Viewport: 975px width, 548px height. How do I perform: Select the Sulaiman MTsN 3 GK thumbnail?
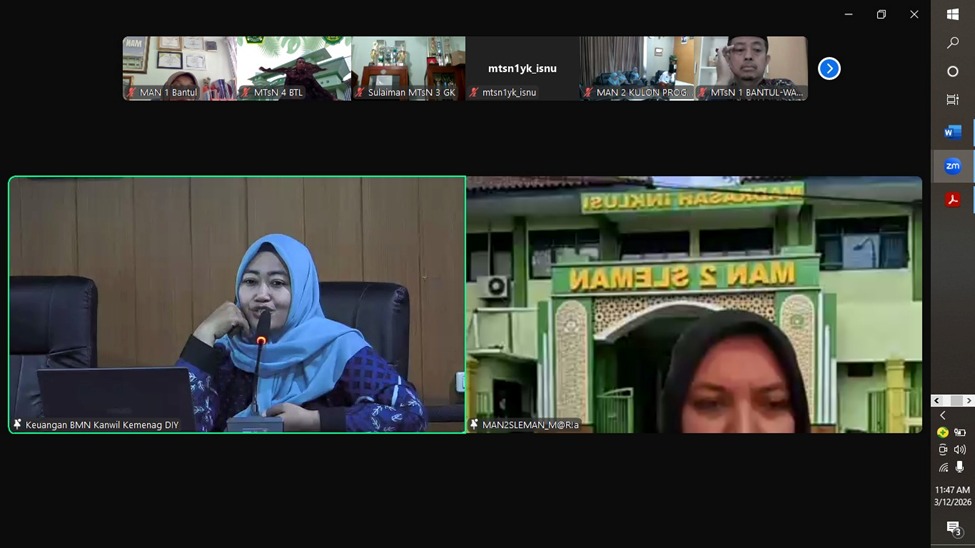click(x=408, y=68)
